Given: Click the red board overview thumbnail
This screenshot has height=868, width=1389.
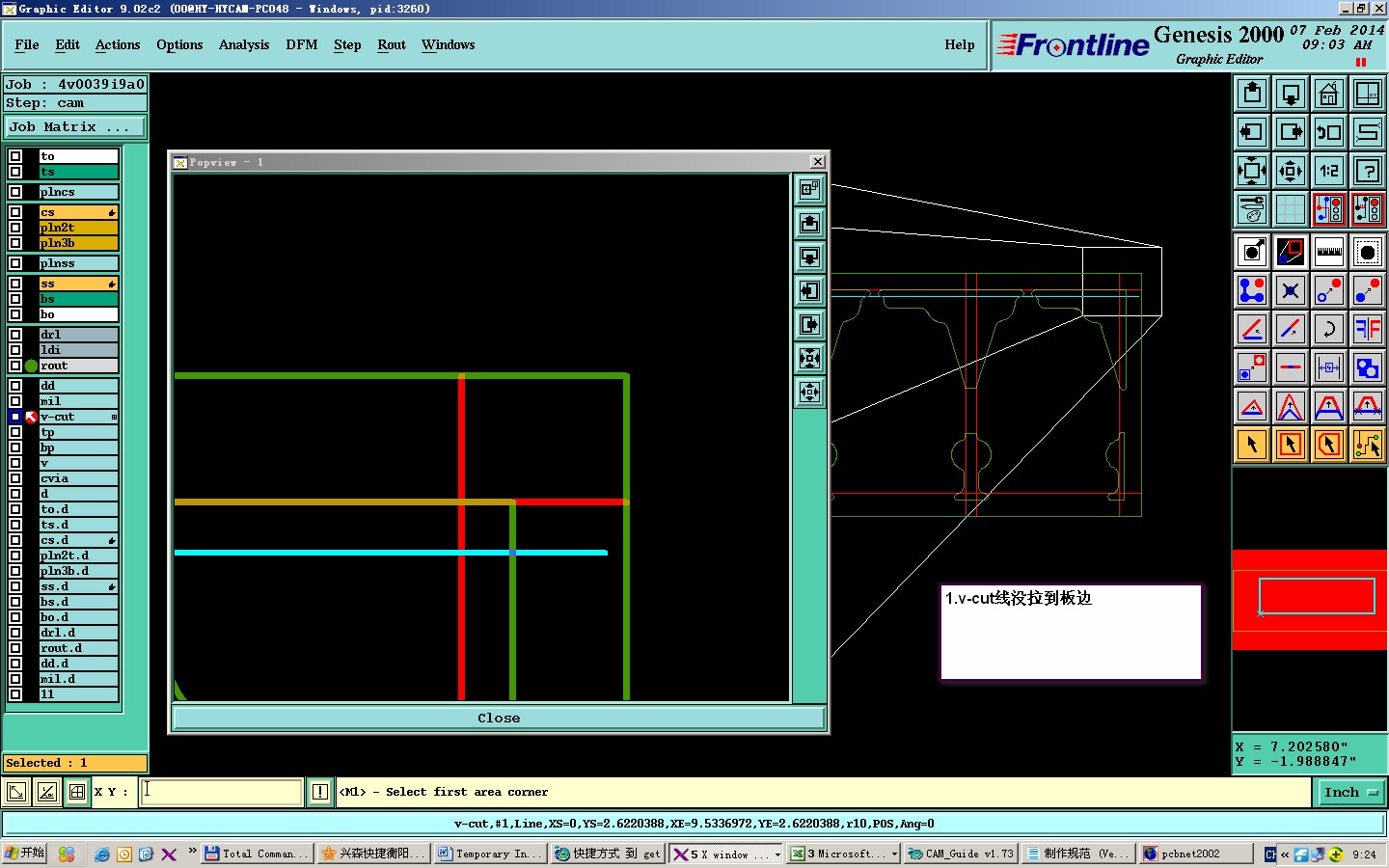Looking at the screenshot, I should point(1310,600).
